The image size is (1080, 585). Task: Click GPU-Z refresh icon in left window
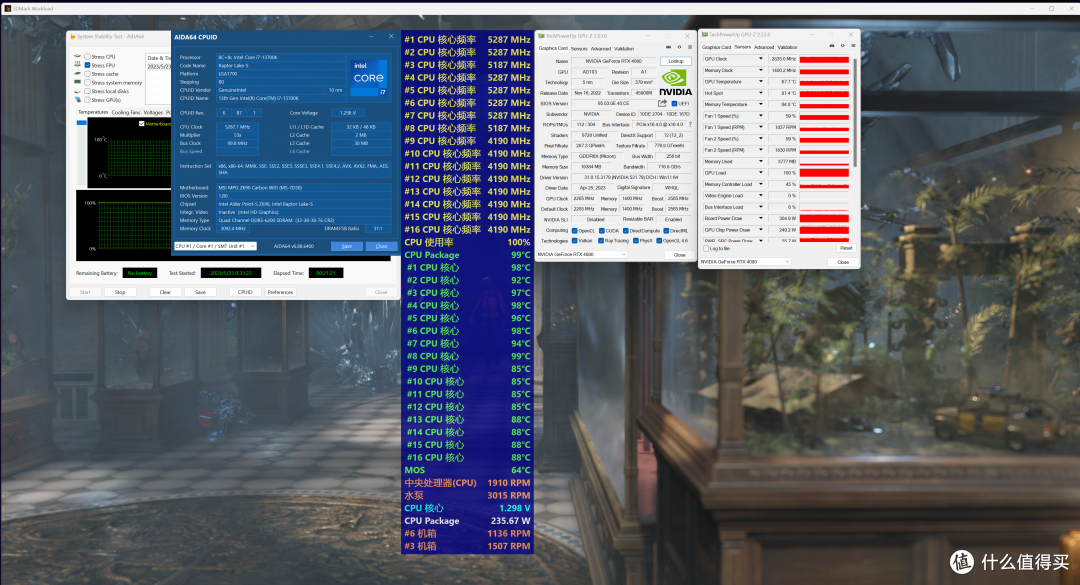[x=679, y=48]
